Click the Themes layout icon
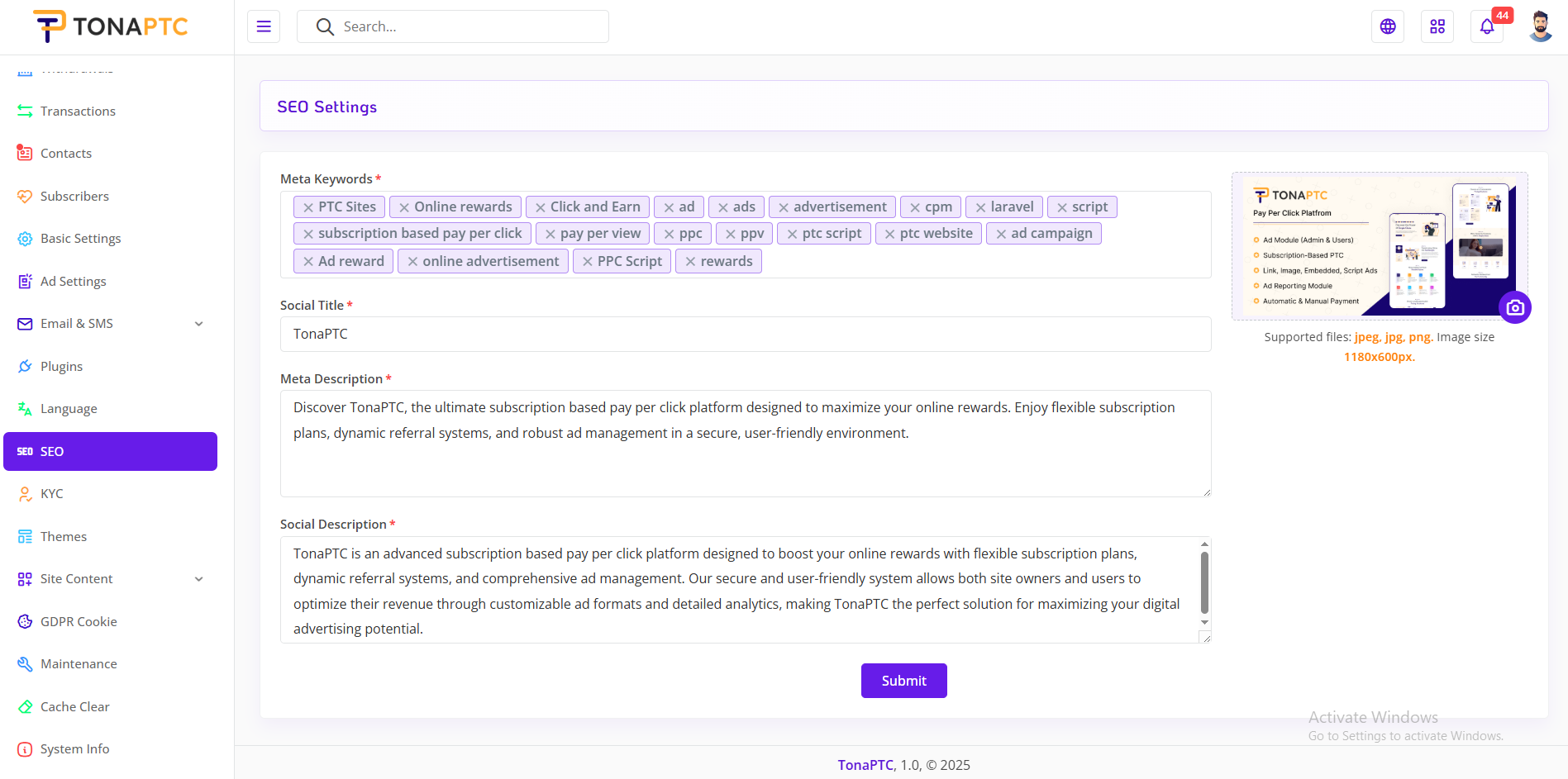This screenshot has height=779, width=1568. click(x=25, y=536)
